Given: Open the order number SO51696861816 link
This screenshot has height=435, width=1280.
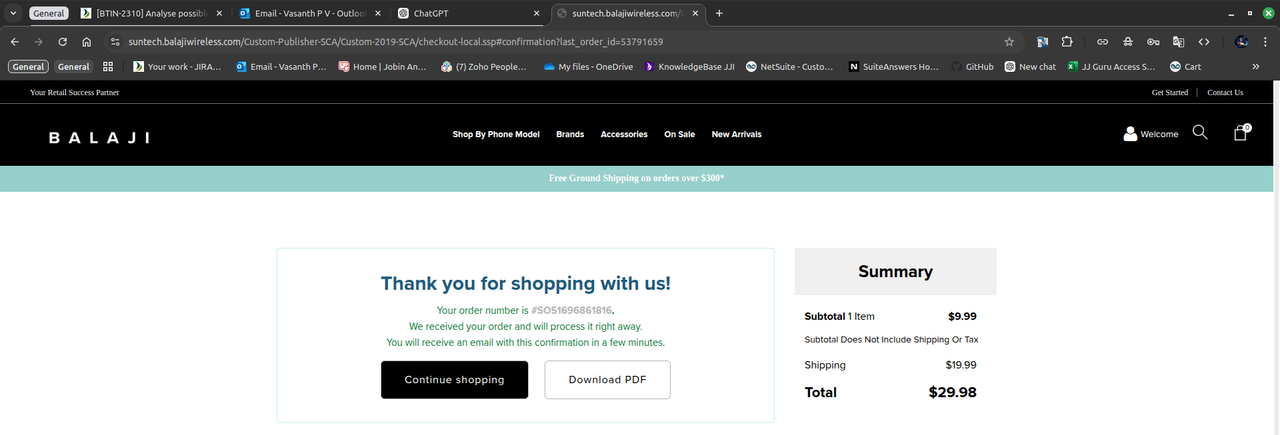Looking at the screenshot, I should coord(571,311).
